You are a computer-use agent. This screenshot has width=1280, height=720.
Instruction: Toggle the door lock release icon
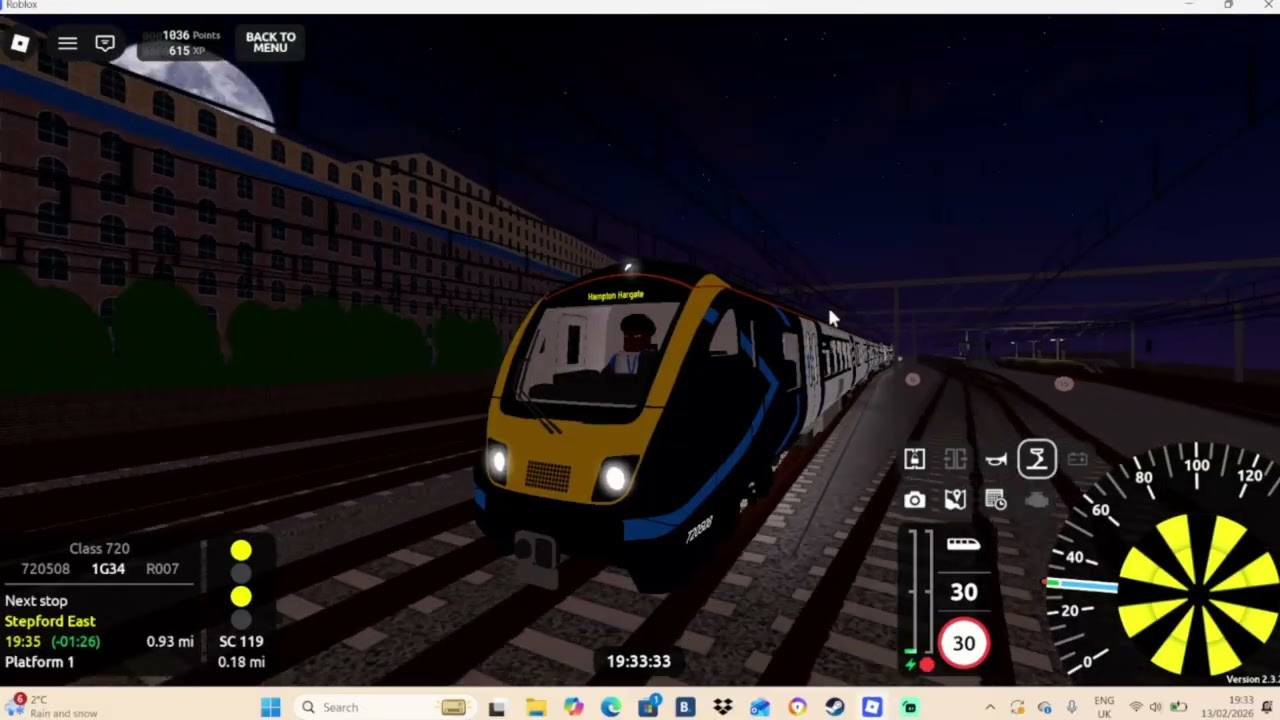point(914,459)
